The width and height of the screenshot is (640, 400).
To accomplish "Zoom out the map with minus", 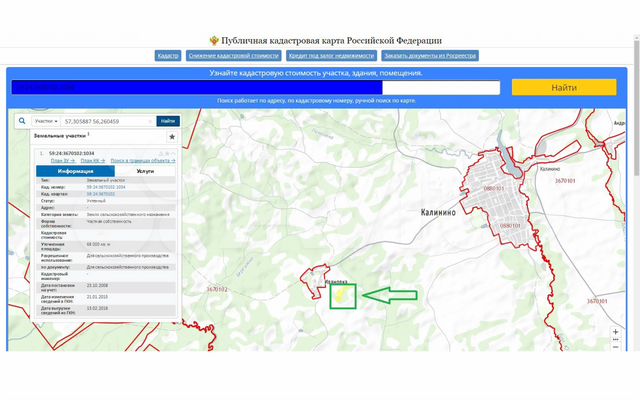I will (616, 347).
